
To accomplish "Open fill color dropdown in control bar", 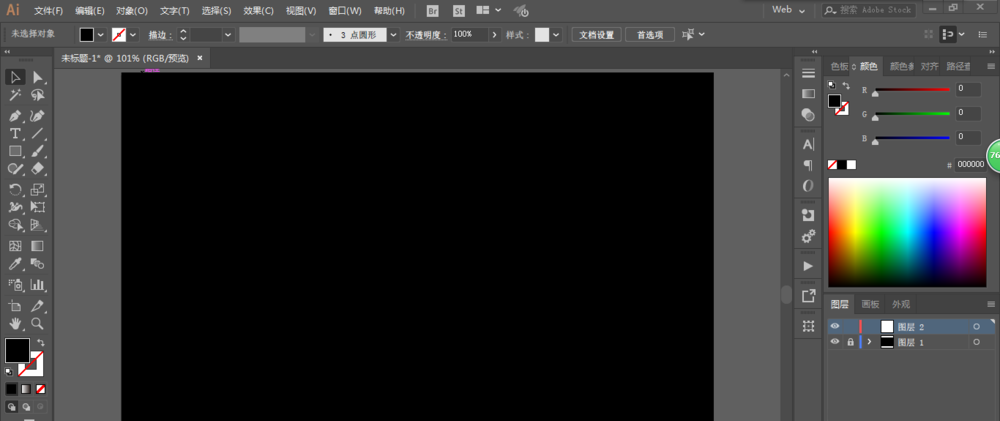I will [101, 34].
